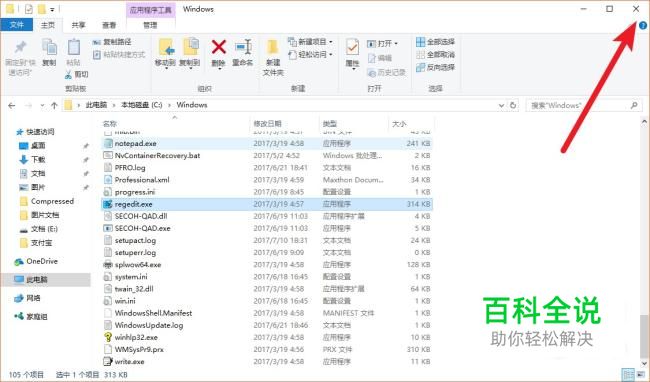The width and height of the screenshot is (650, 382).
Task: Click the Up one level arrow
Action: [x=54, y=106]
